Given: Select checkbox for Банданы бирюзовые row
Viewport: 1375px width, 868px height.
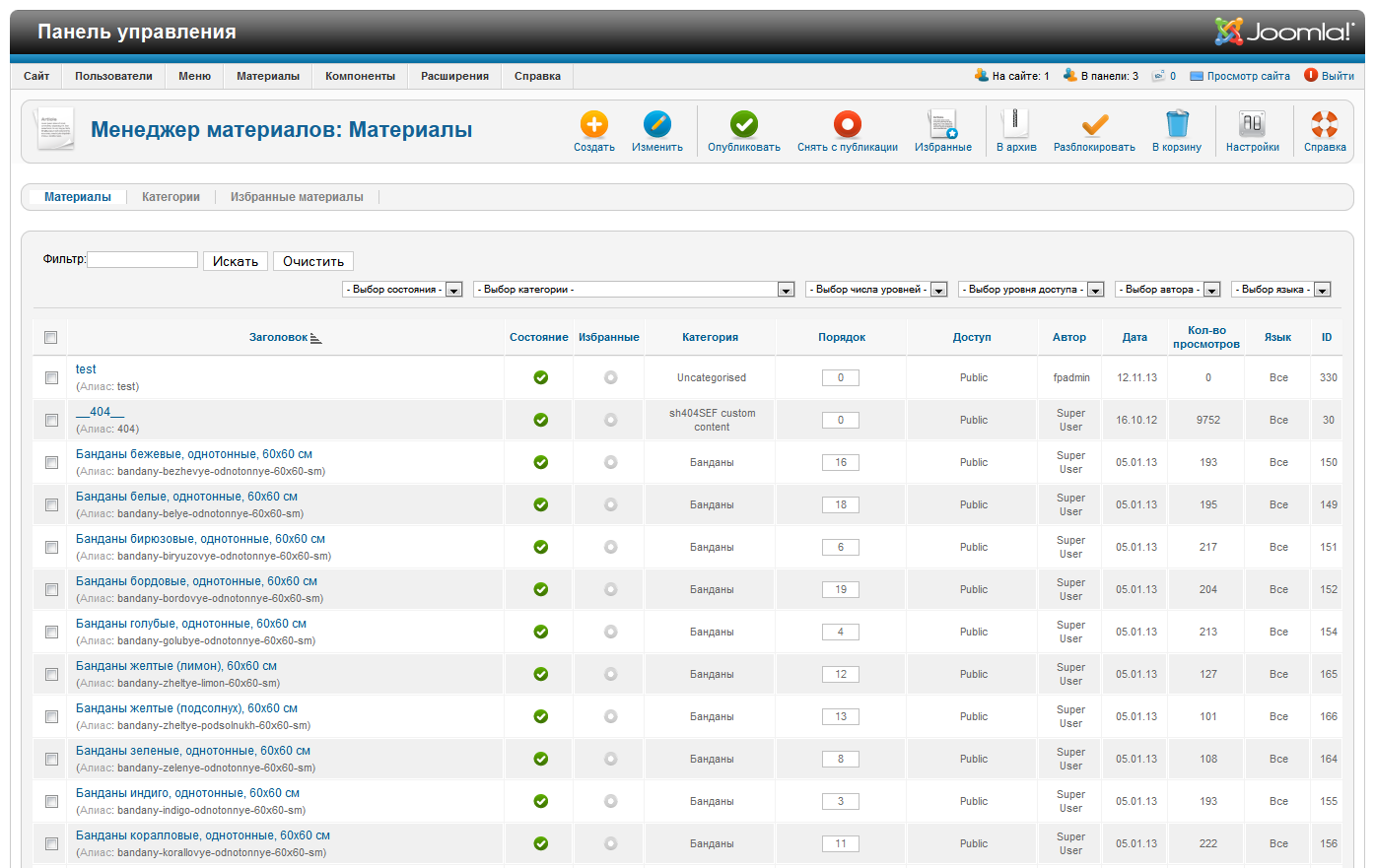Looking at the screenshot, I should tap(51, 547).
